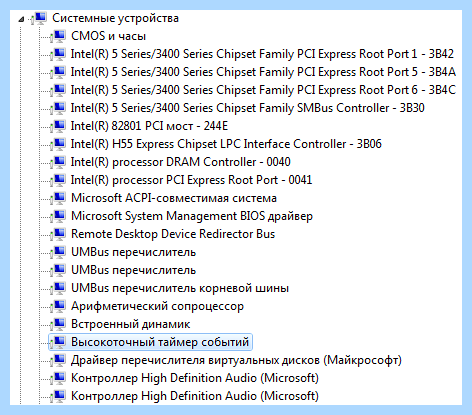Select processor PCI Express Root Port - 0041
Image resolution: width=472 pixels, height=415 pixels.
(x=191, y=180)
